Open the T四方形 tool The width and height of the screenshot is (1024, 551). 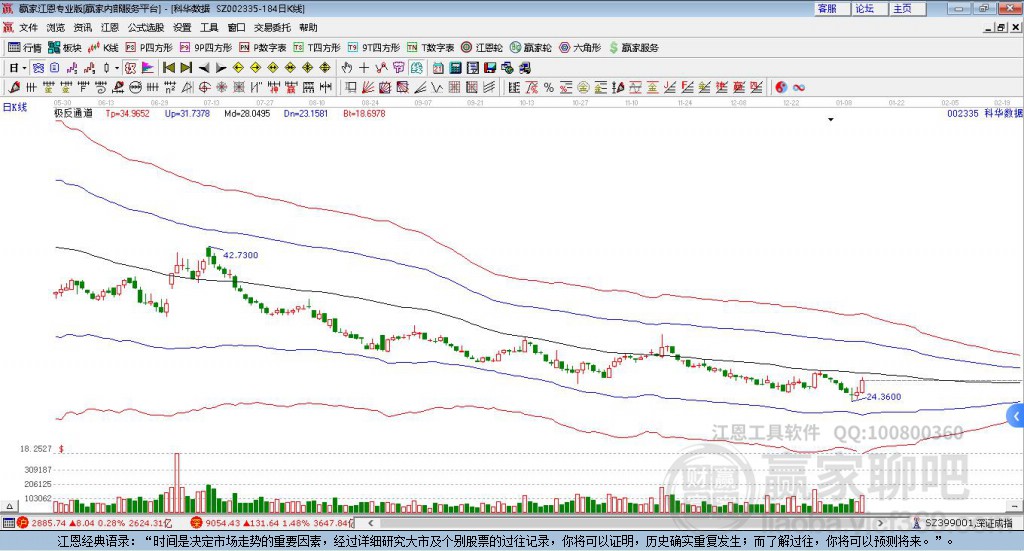coord(317,48)
